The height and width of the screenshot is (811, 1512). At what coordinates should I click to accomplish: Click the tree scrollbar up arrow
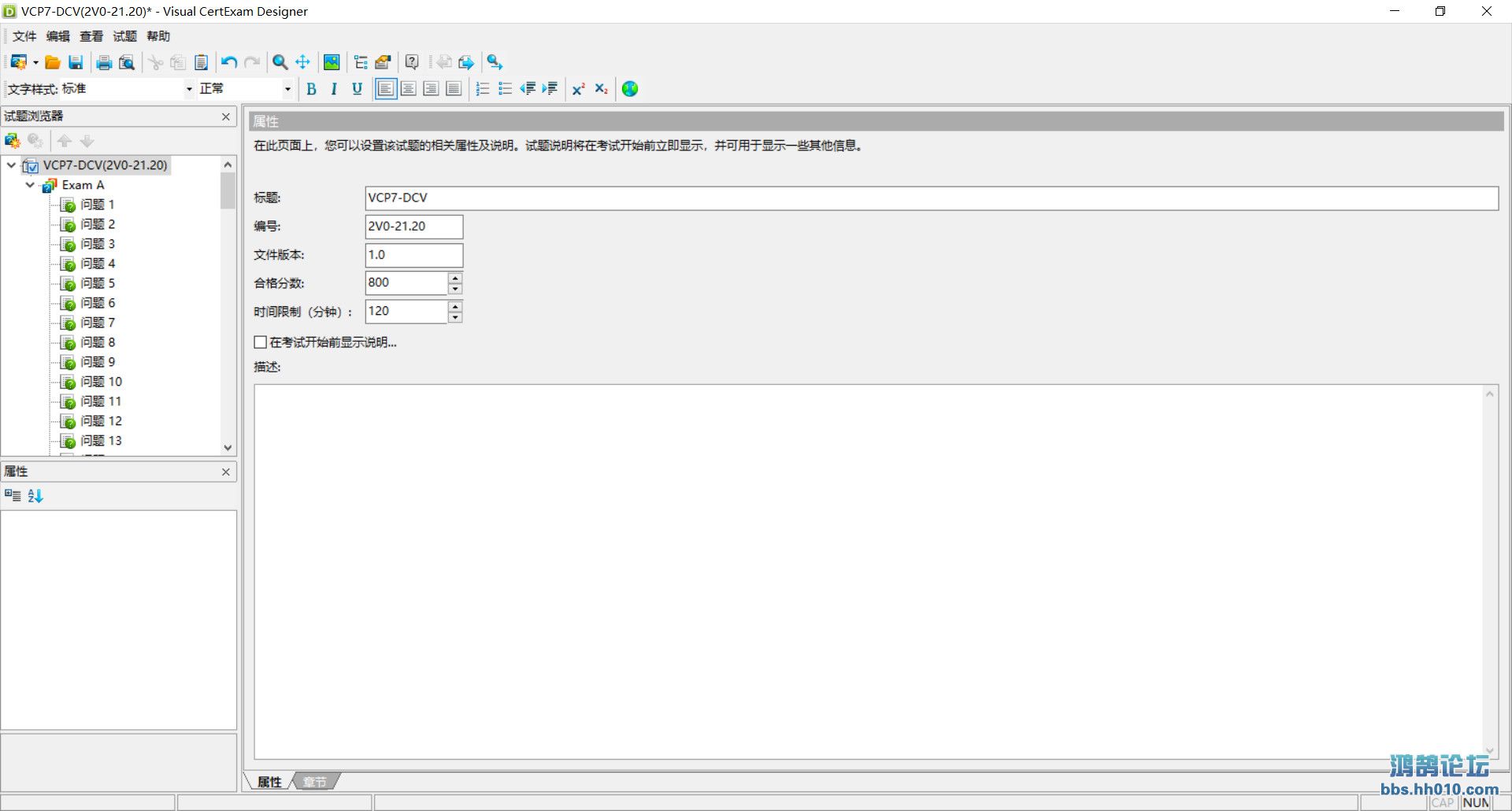click(x=228, y=165)
